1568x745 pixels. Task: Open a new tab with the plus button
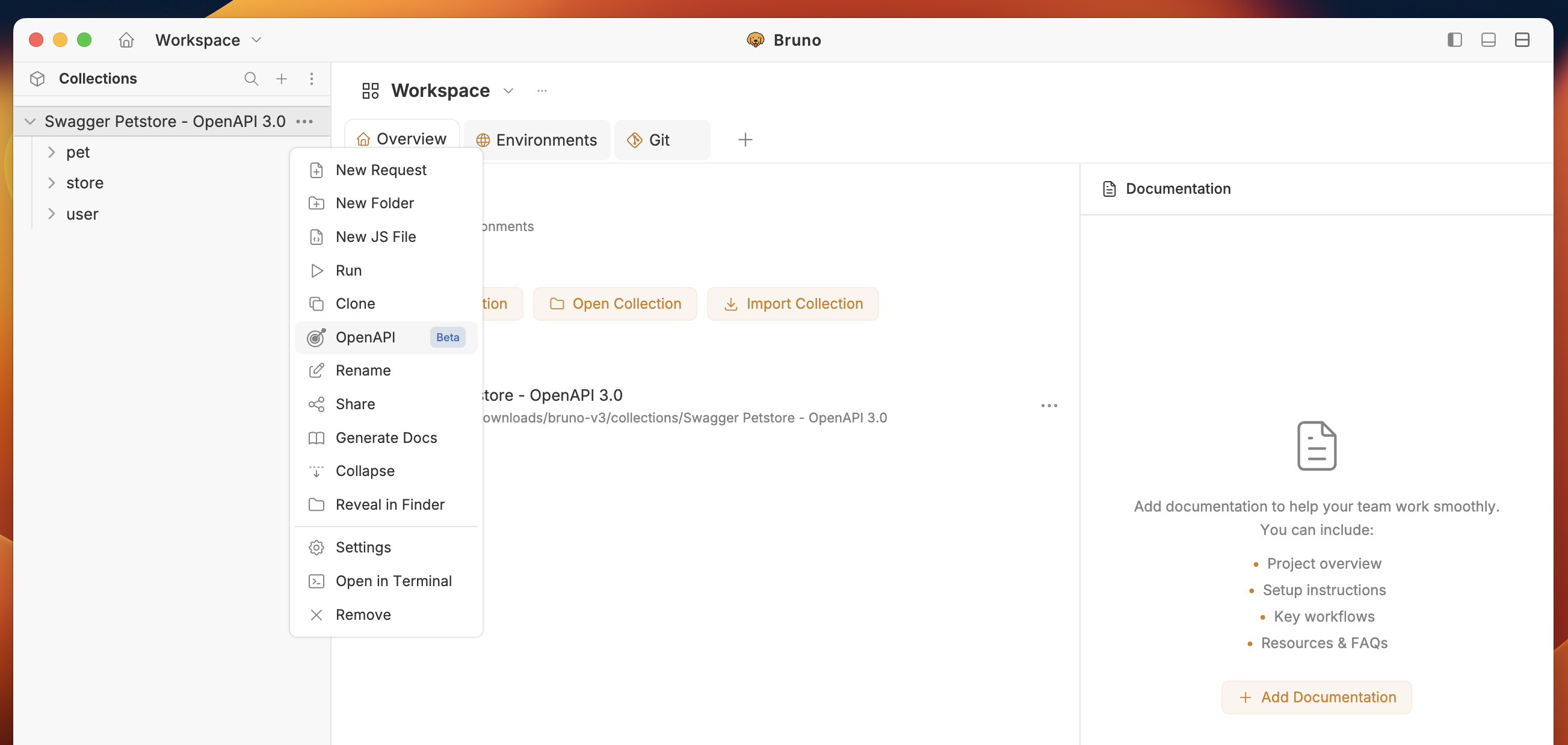tap(745, 140)
